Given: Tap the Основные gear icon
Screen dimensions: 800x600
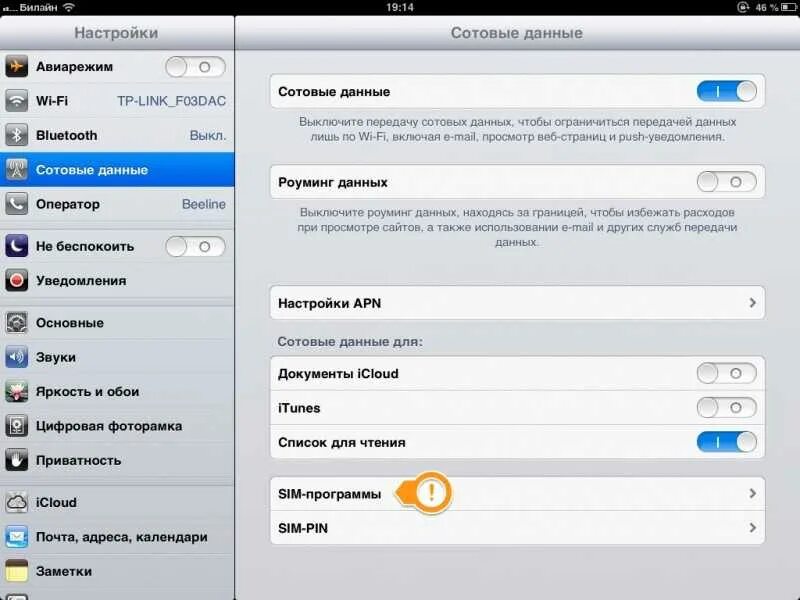Looking at the screenshot, I should tap(16, 323).
